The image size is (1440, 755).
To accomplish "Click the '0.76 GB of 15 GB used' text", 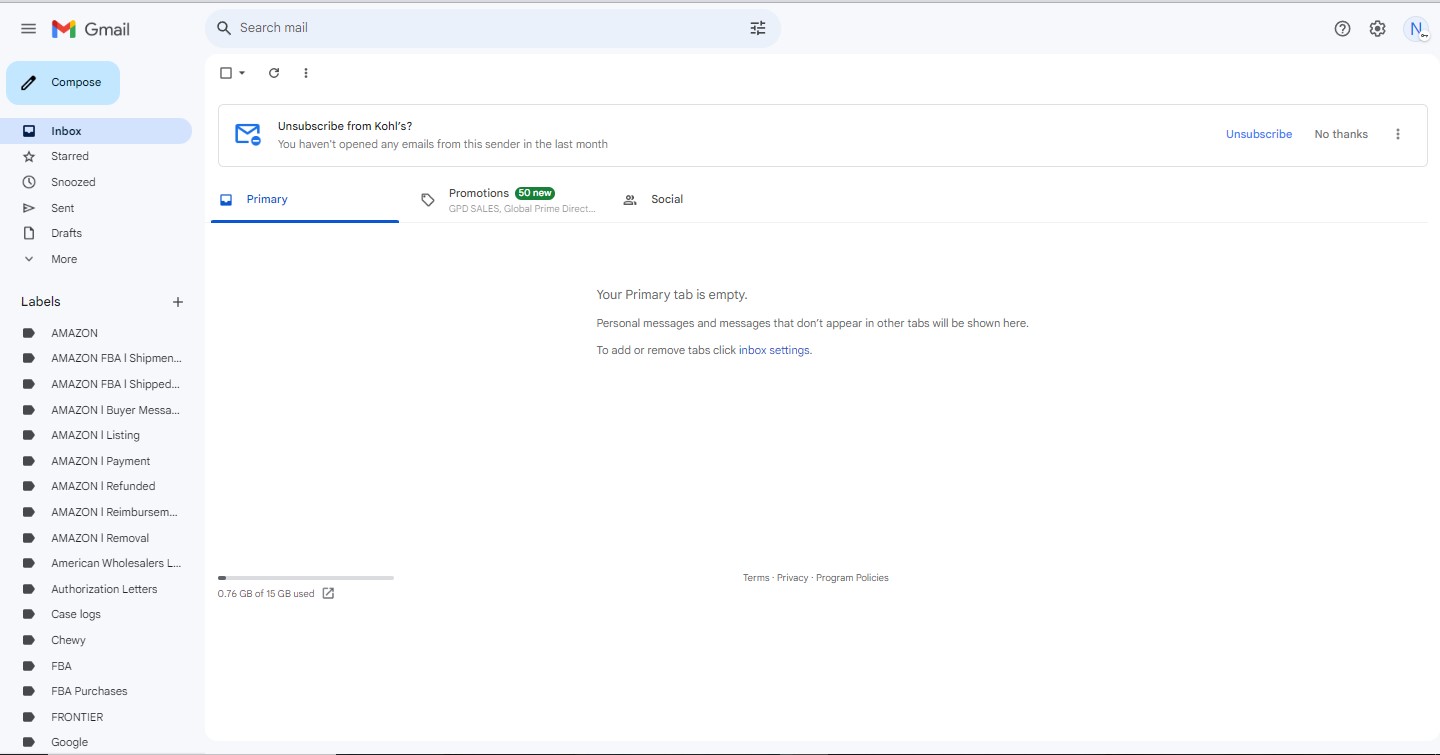I will coord(266,594).
